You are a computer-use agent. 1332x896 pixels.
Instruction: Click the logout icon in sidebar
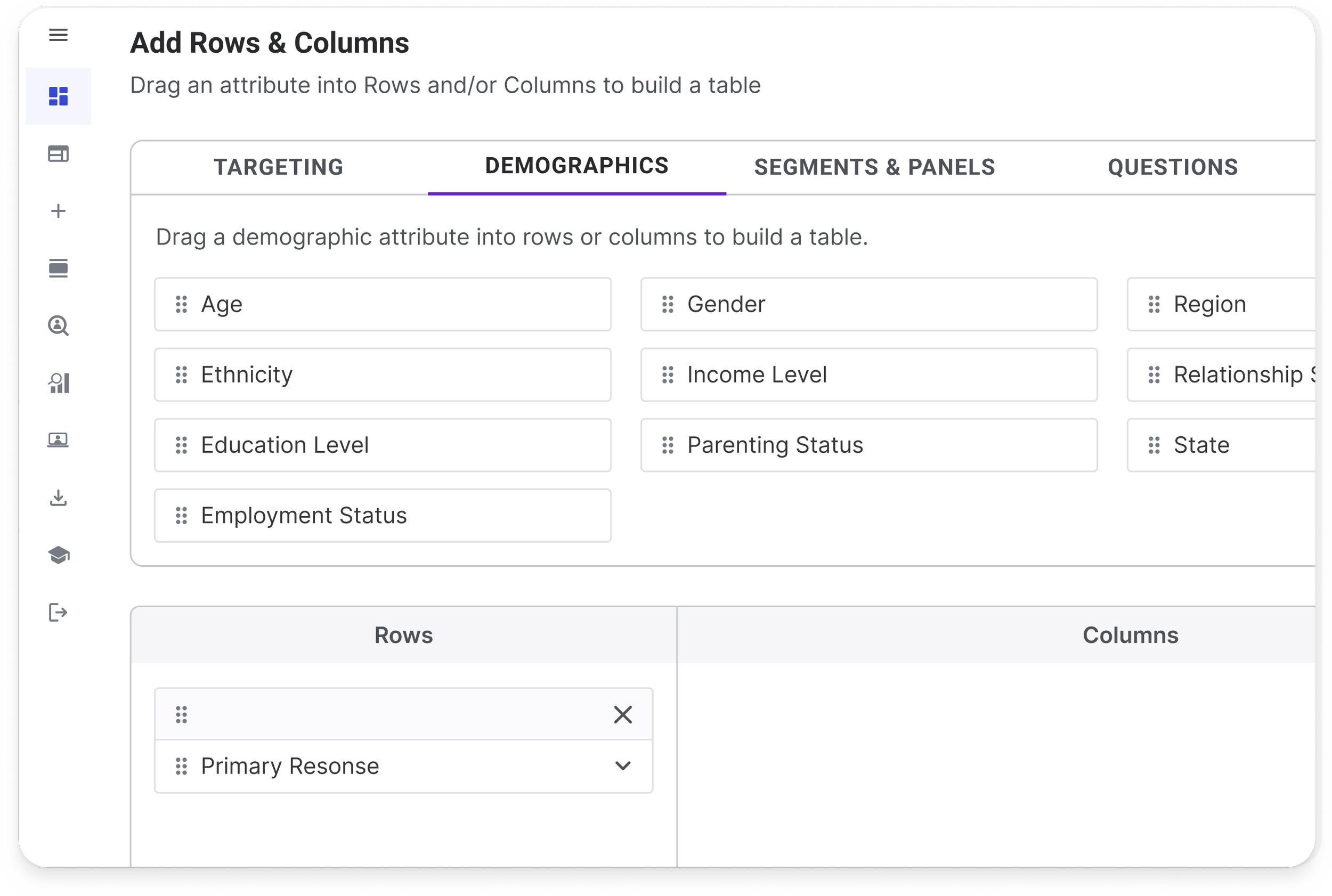pos(58,613)
